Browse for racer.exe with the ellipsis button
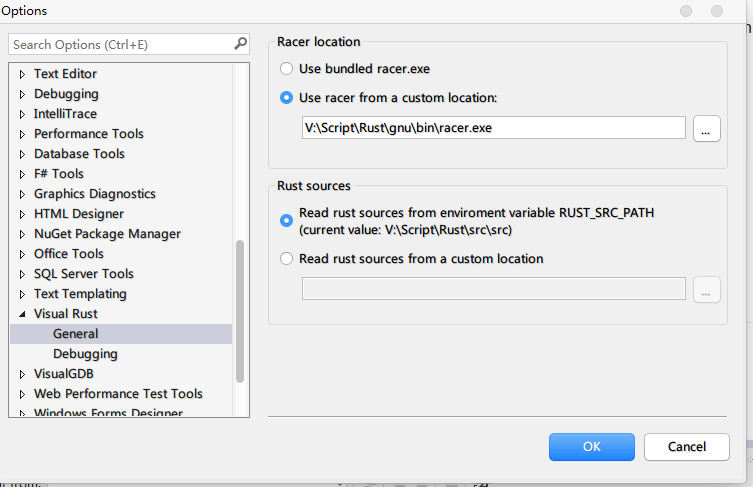 click(706, 129)
